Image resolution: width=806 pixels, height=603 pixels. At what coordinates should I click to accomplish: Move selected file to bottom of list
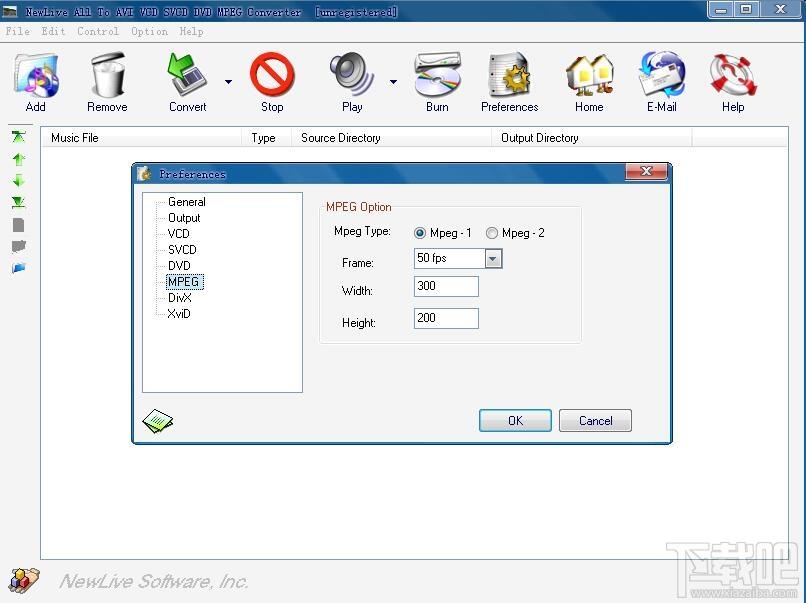coord(19,202)
